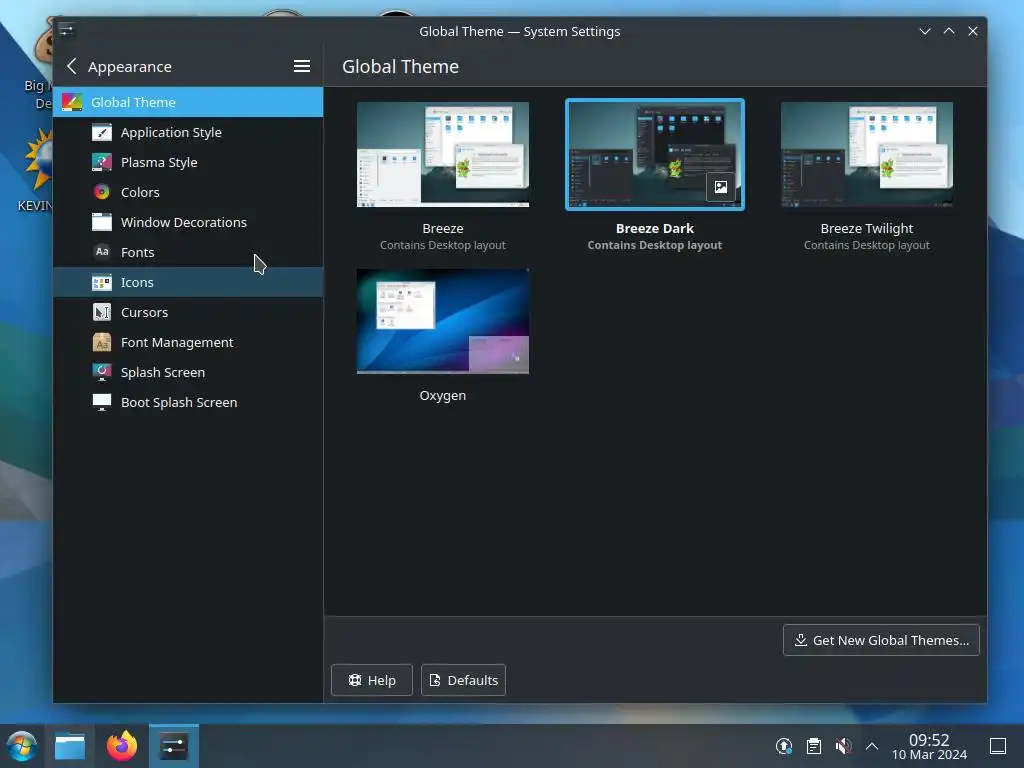Image resolution: width=1024 pixels, height=768 pixels.
Task: Open the start menu launcher on taskbar
Action: point(22,746)
